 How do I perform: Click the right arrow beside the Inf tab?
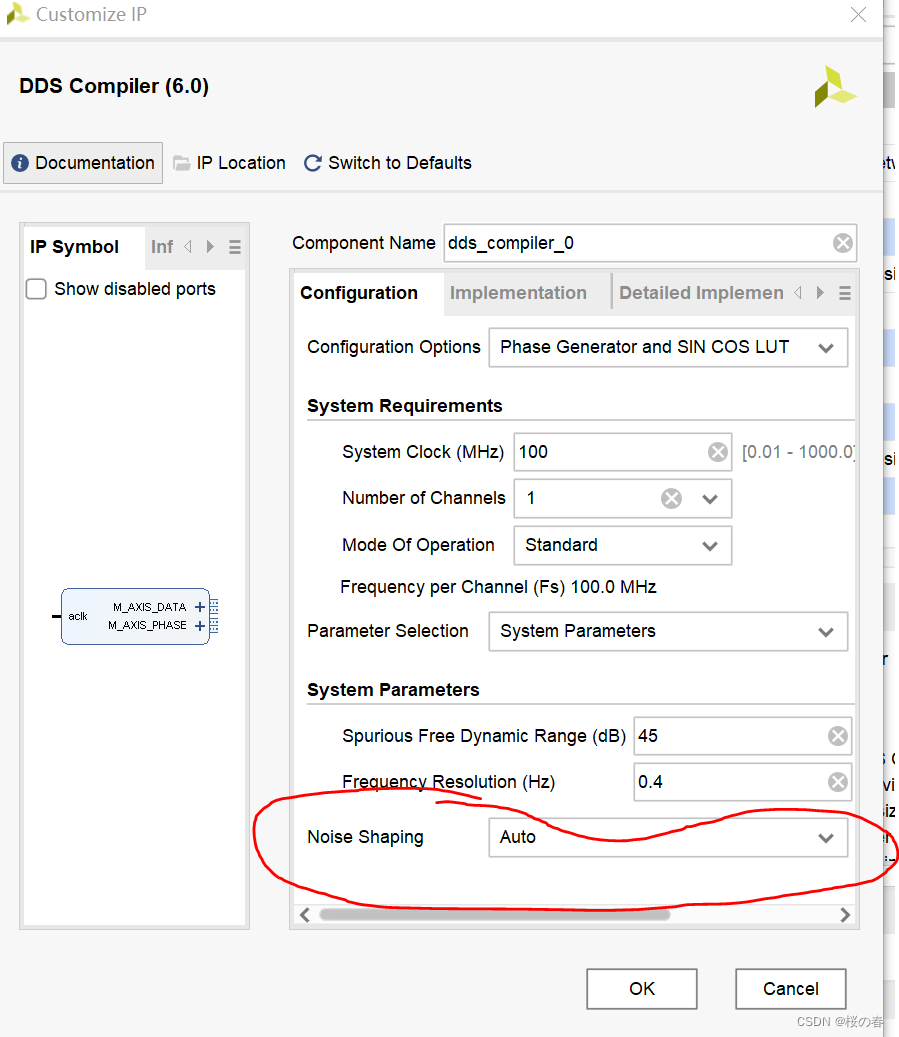[210, 247]
